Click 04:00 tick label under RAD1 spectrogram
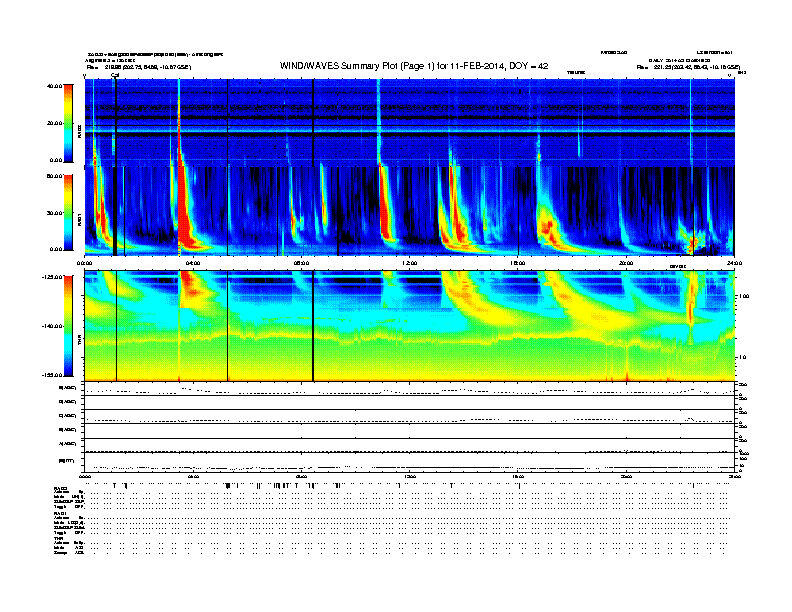792x612 pixels. [193, 263]
